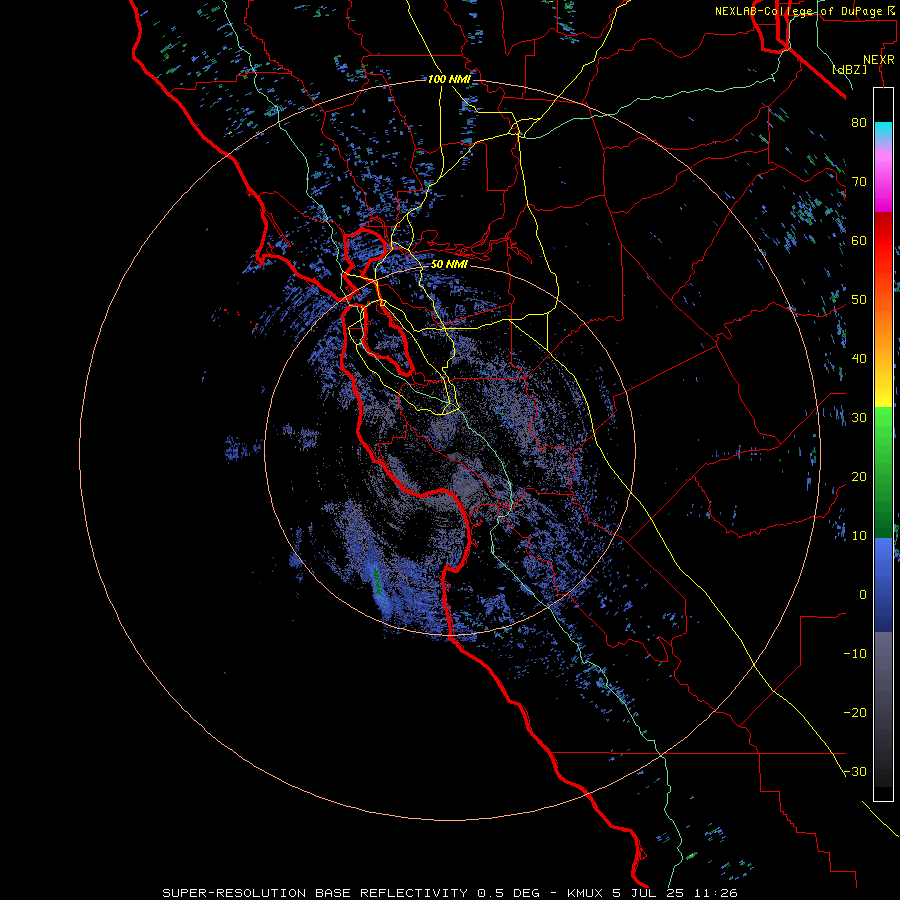Click the 70 value on the dBZ scale

tap(859, 182)
